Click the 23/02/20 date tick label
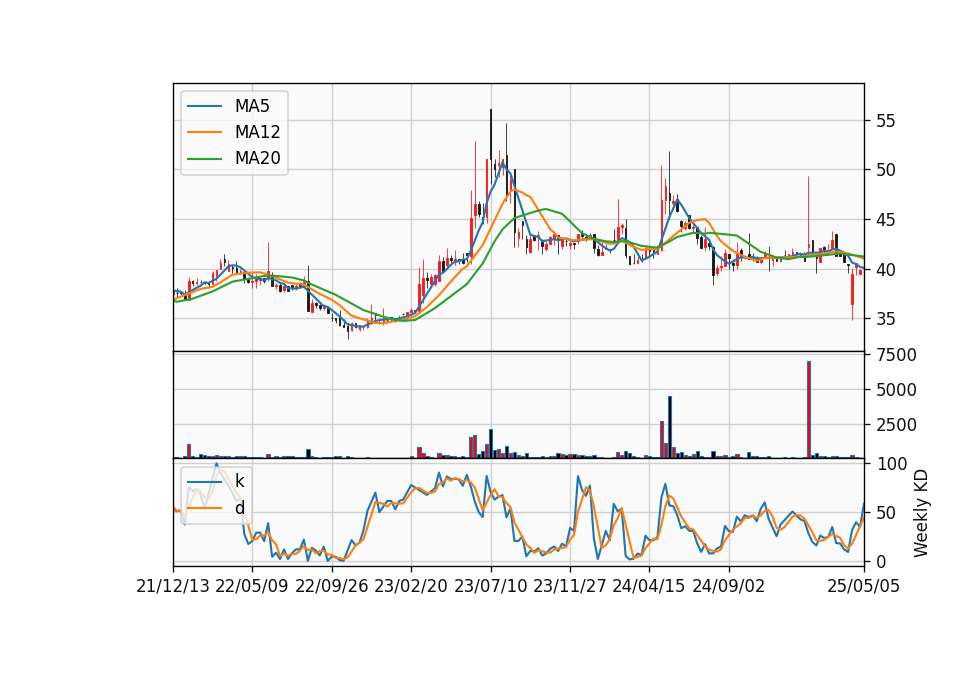Screen dimensions: 960x690 pyautogui.click(x=411, y=586)
